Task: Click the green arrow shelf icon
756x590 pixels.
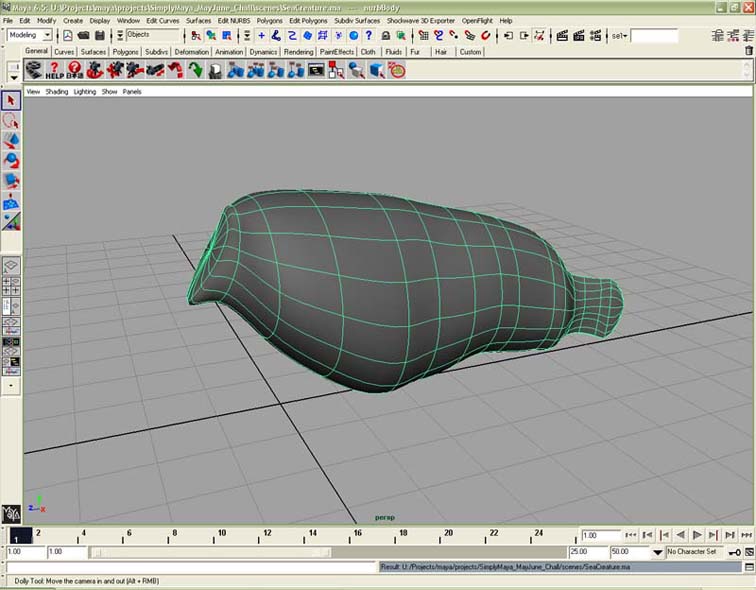Action: [195, 70]
